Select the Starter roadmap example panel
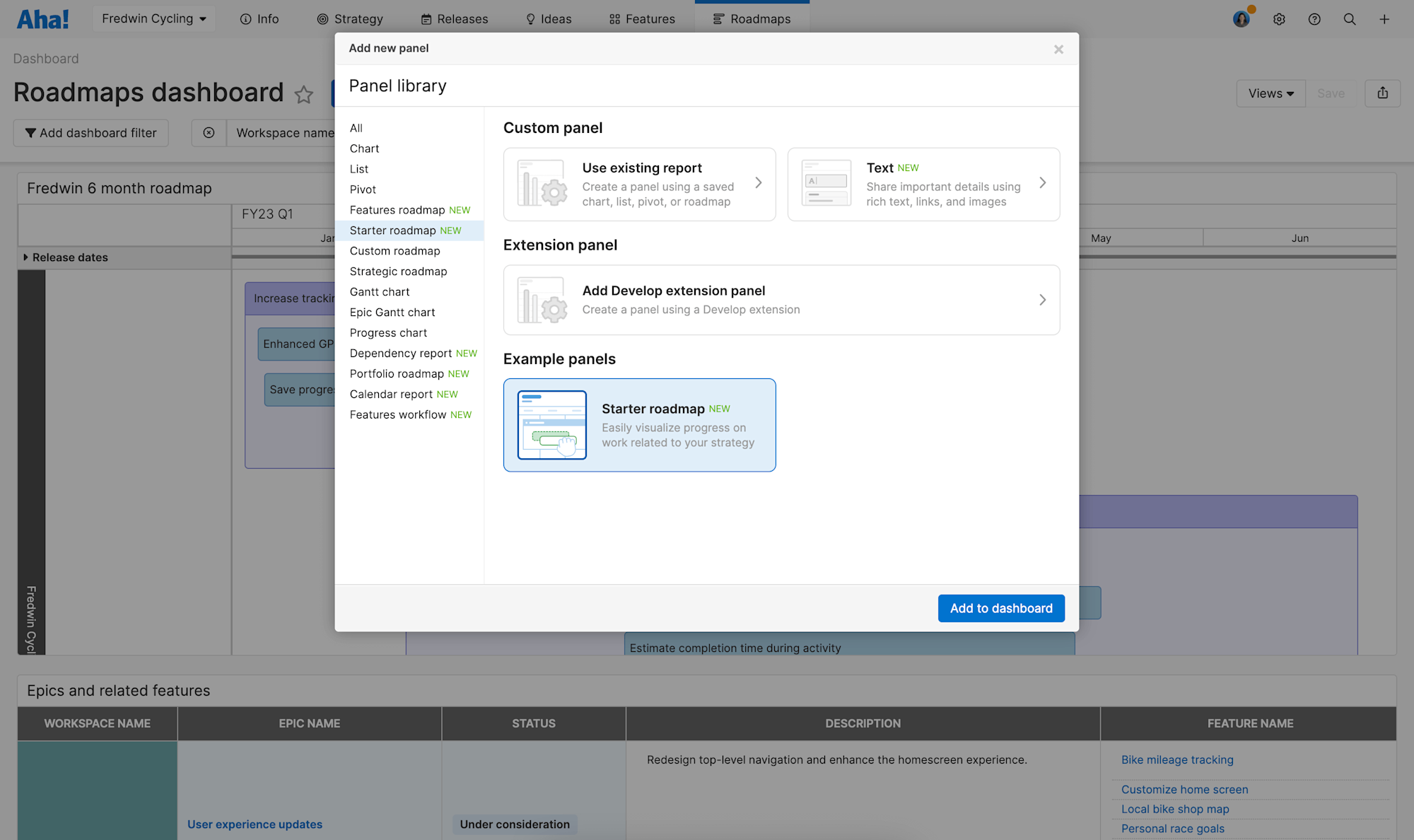Screen dimensions: 1414x840 tap(639, 425)
